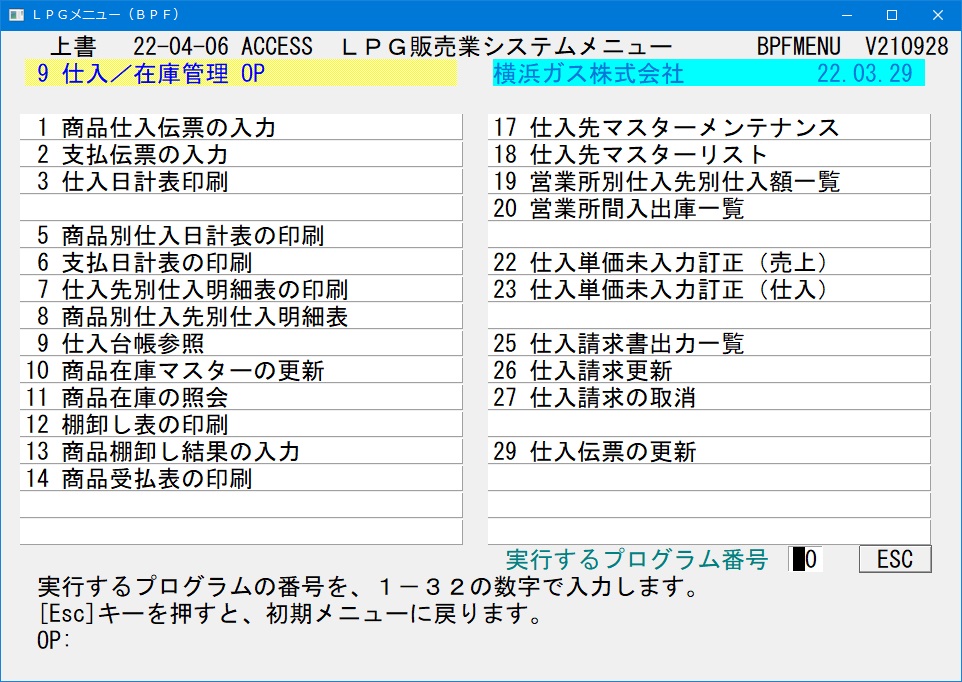The width and height of the screenshot is (962, 682).
Task: Click the ＬＰＧ販売業システムメニュー title
Action: coord(506,46)
